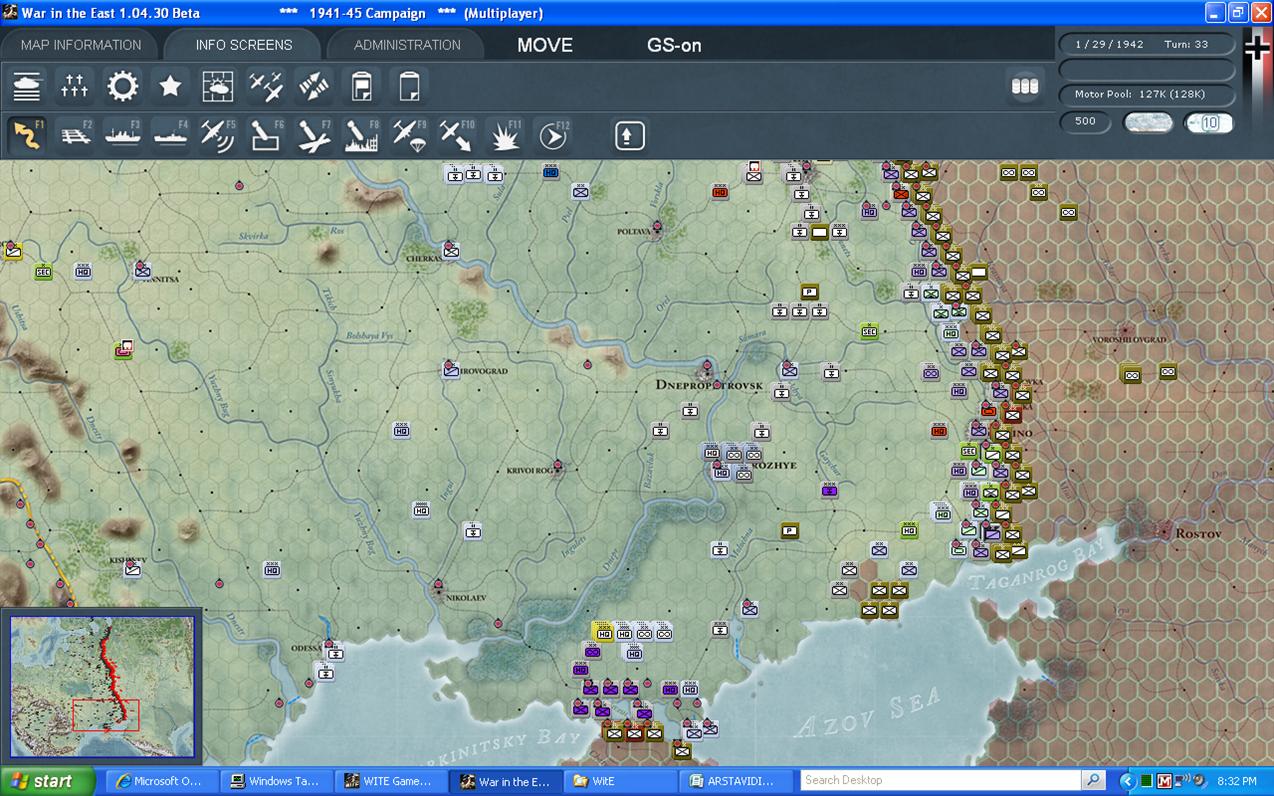
Task: Open the weather map icon
Action: pos(218,87)
